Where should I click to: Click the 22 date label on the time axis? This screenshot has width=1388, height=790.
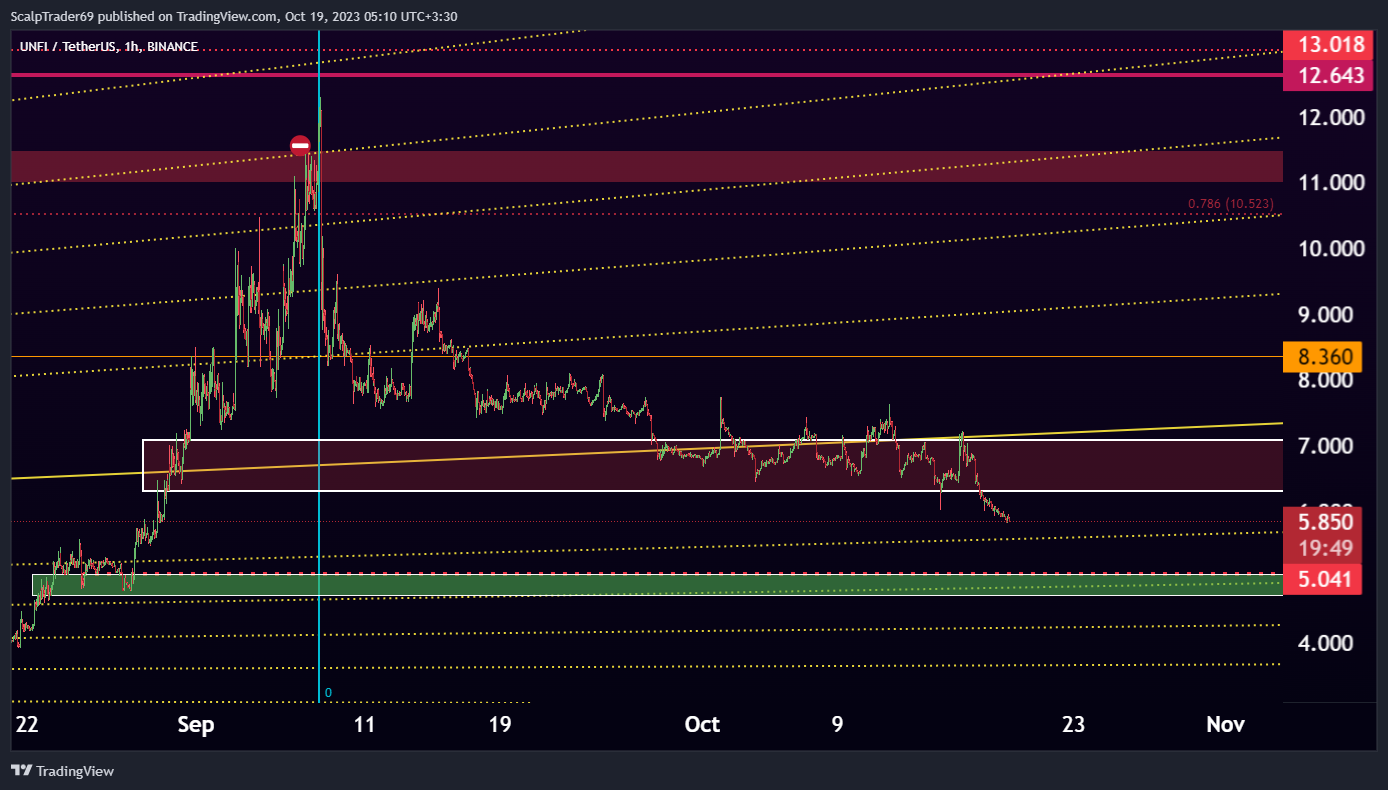click(x=27, y=725)
